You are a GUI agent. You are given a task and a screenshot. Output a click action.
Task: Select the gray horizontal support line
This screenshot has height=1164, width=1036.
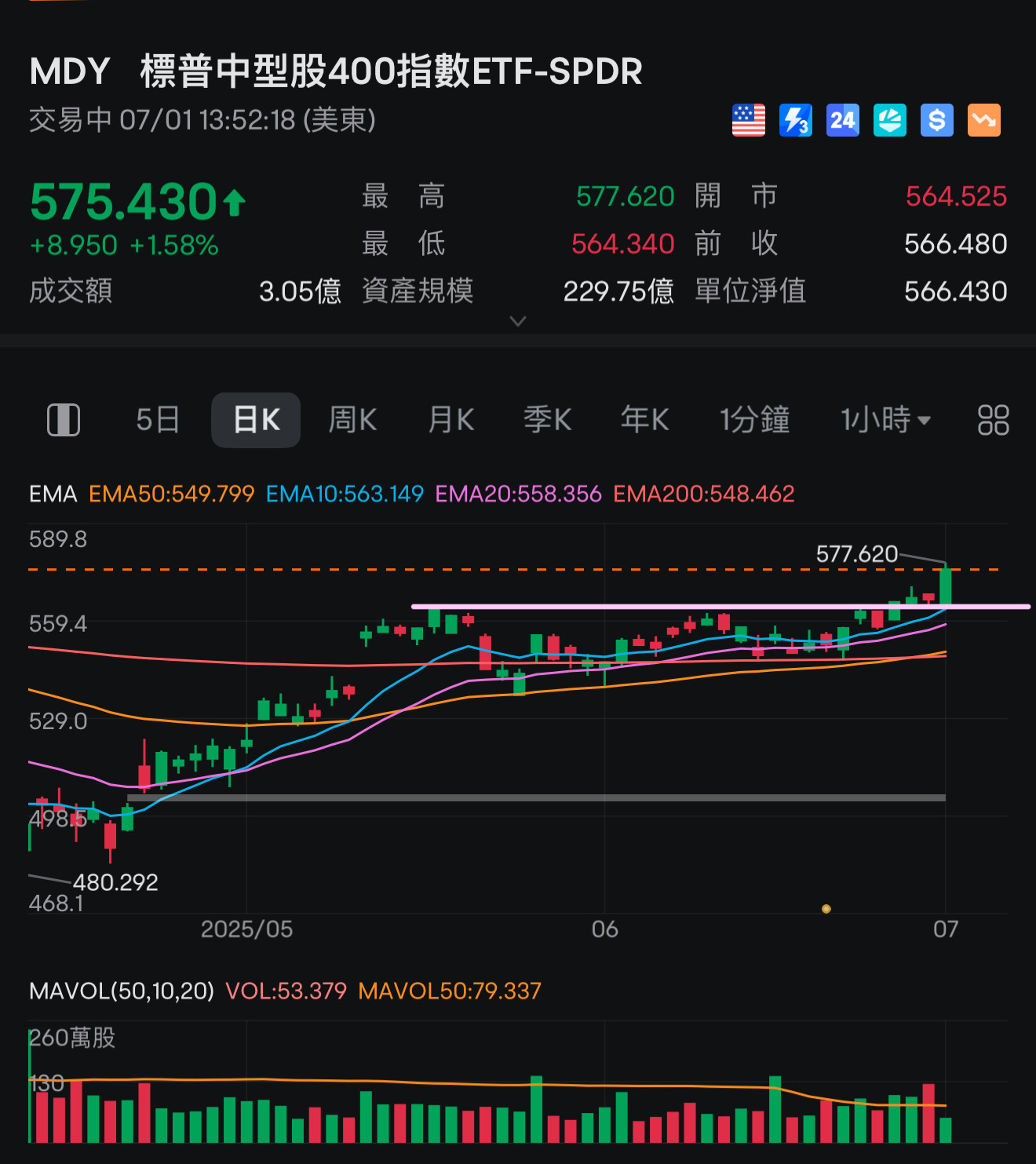tap(536, 797)
